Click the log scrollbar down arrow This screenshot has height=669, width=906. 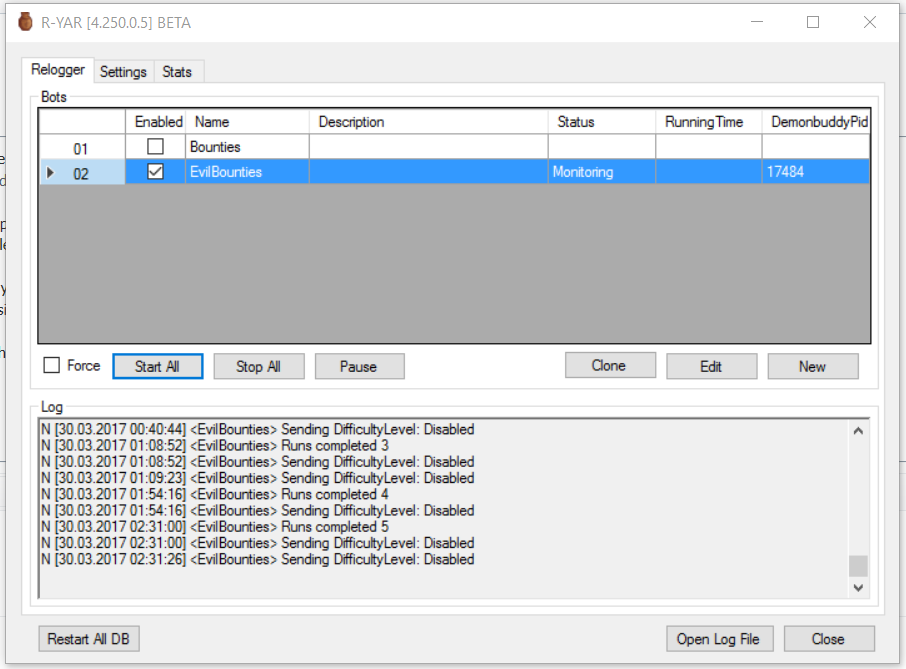858,588
